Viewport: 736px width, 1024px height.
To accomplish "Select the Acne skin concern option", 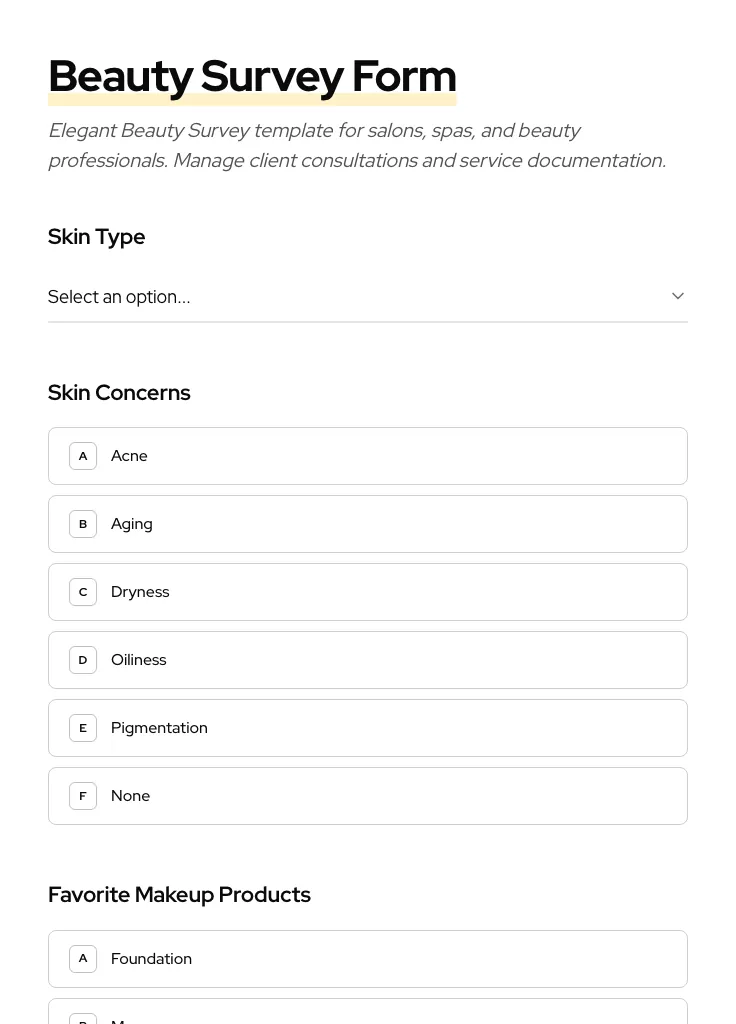I will pos(368,455).
